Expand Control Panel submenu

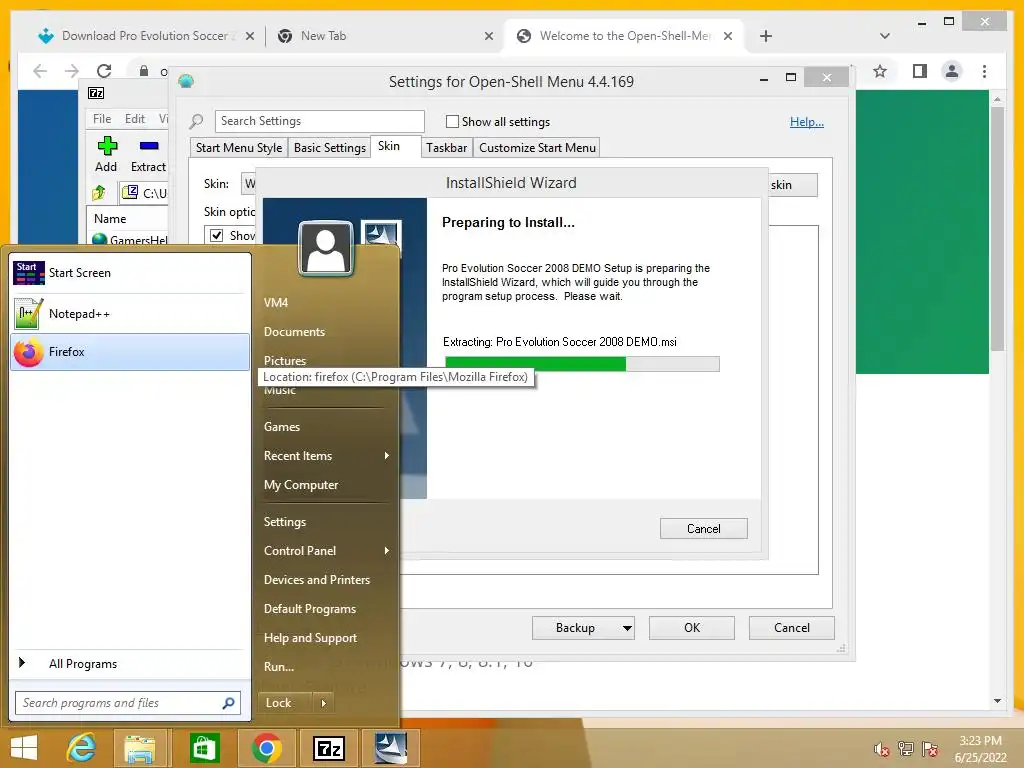(x=326, y=551)
